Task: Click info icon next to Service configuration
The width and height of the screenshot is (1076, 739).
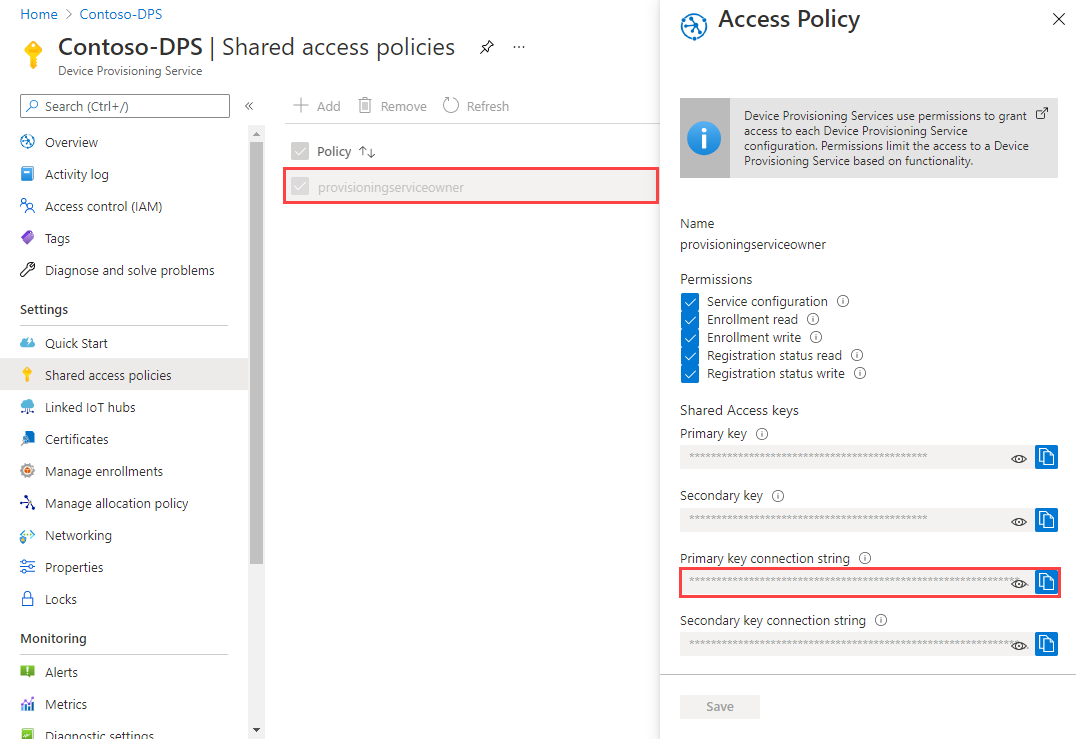Action: 843,301
